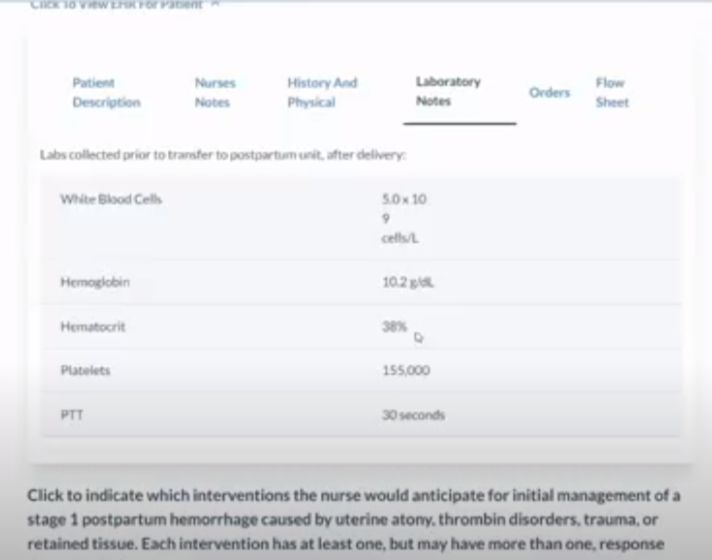Select the PTT row label
The height and width of the screenshot is (560, 712).
[72, 414]
